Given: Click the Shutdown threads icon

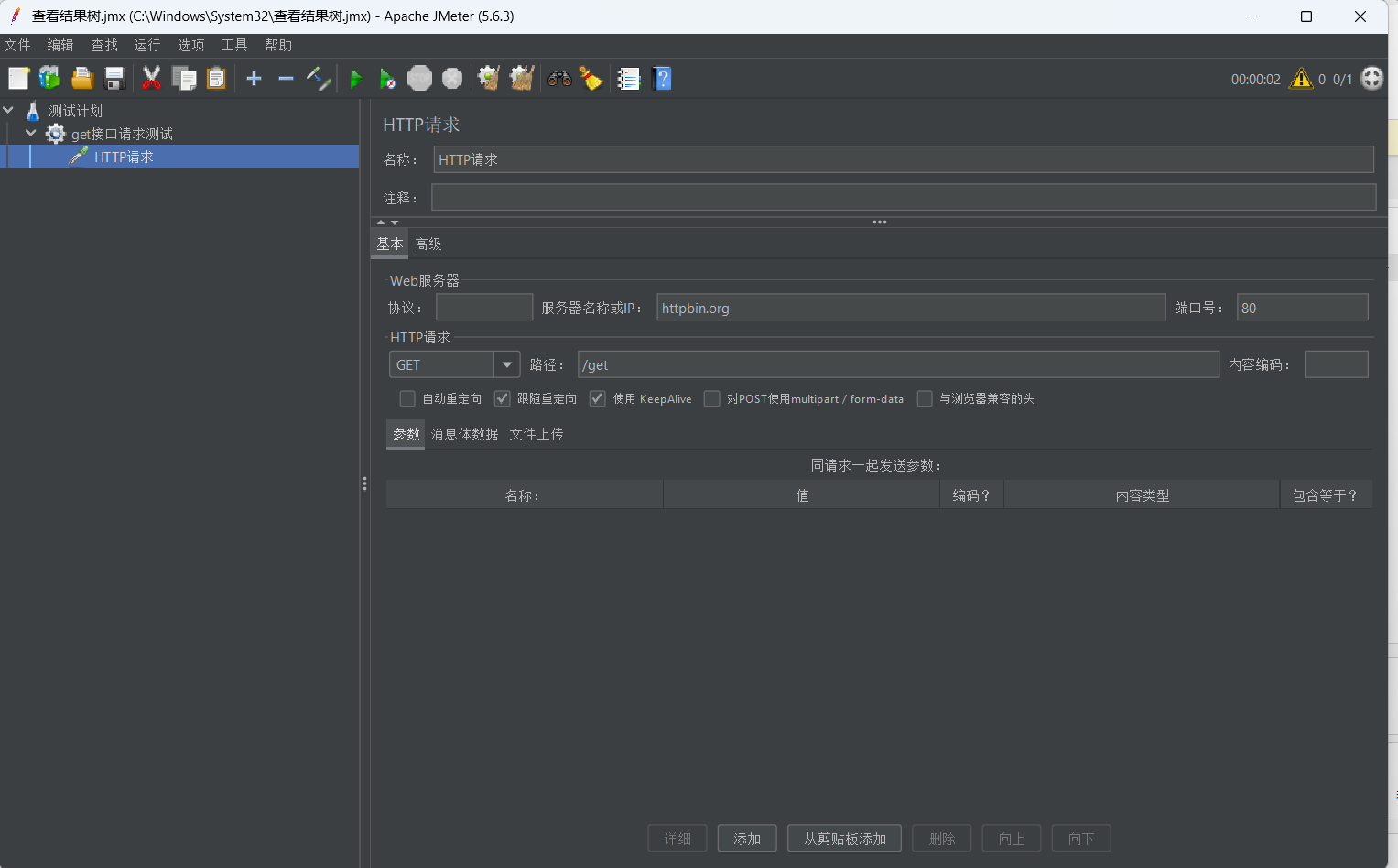Looking at the screenshot, I should (x=452, y=79).
